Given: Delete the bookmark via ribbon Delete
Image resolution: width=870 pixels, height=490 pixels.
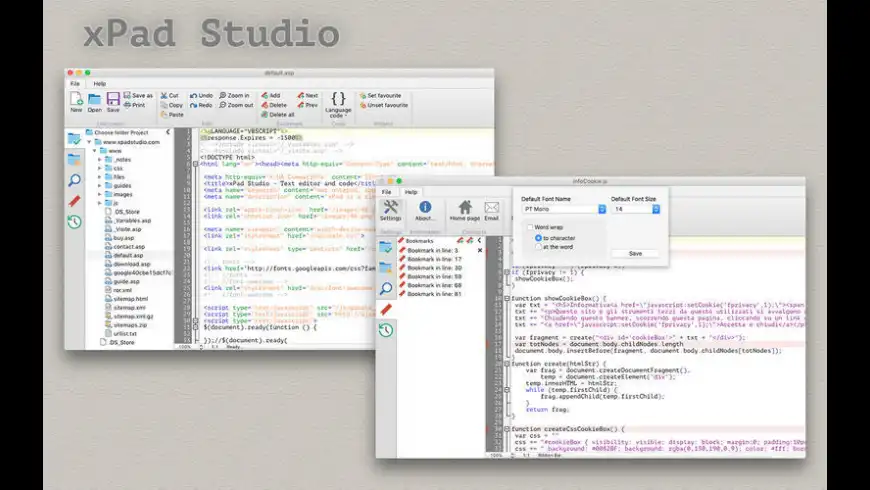Looking at the screenshot, I should 274,105.
